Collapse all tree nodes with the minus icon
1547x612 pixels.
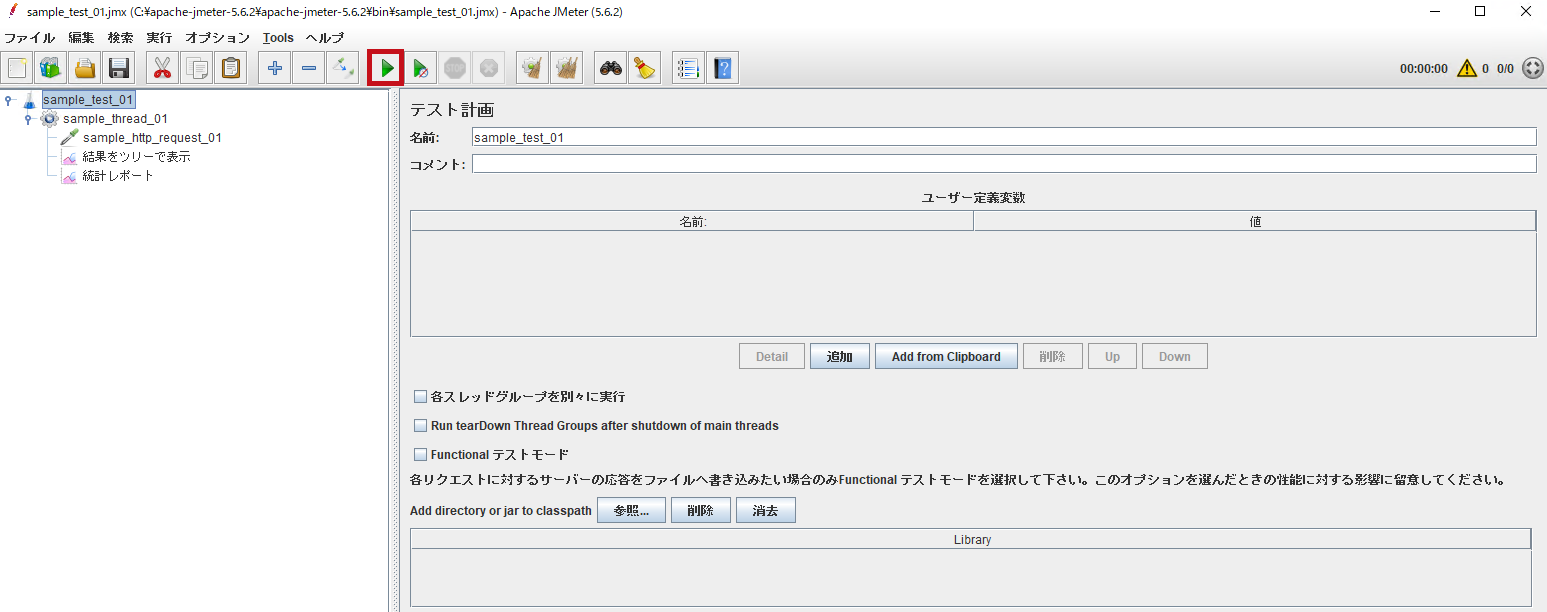[309, 68]
